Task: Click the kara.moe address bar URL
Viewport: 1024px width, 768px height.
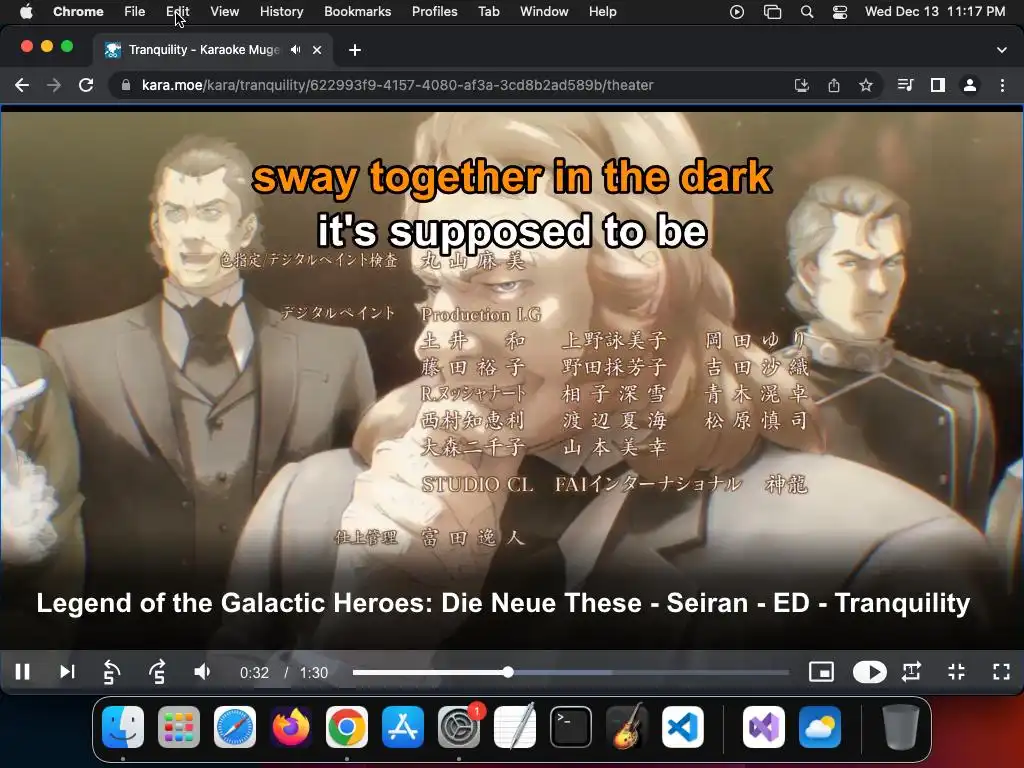Action: click(398, 85)
